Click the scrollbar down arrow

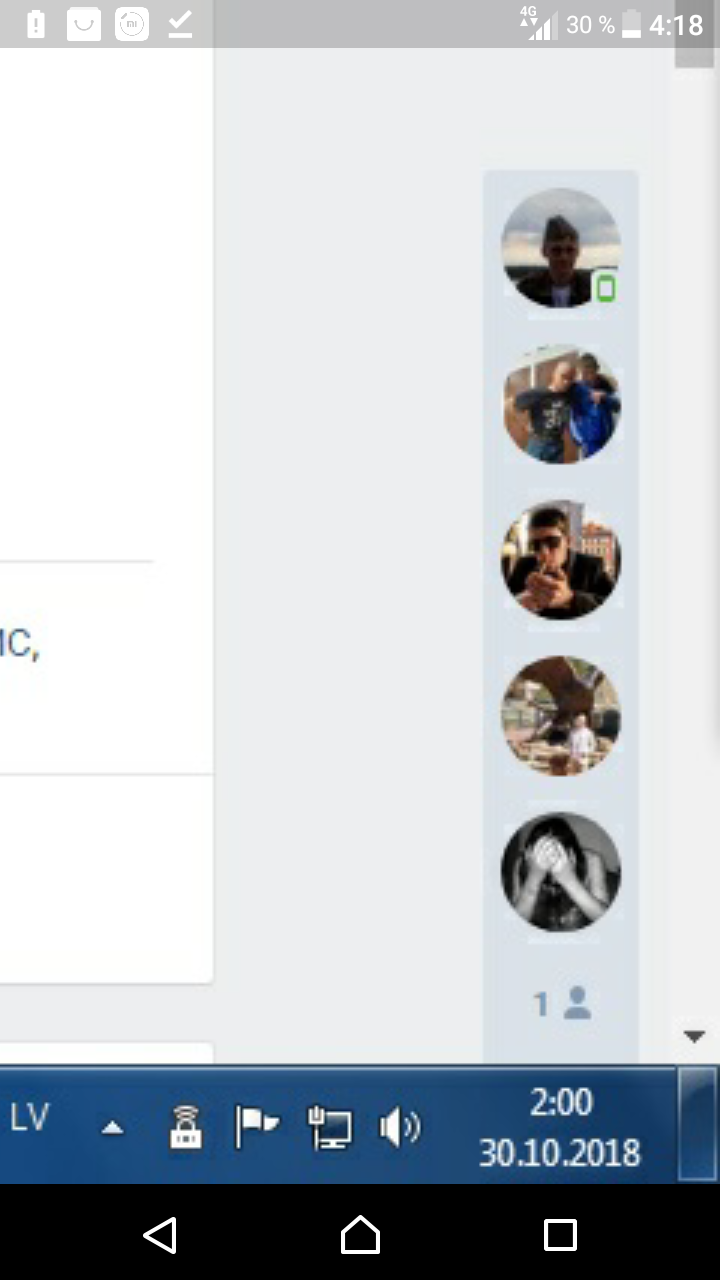694,1036
